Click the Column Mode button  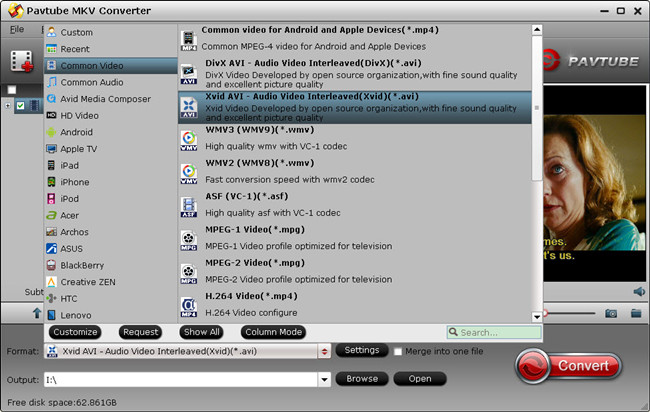(272, 332)
